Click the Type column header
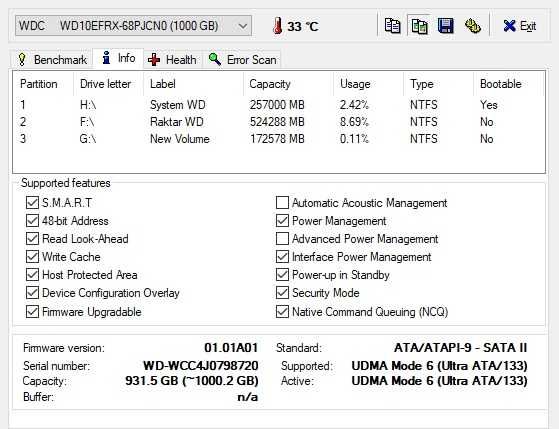This screenshot has height=429, width=559. point(439,84)
